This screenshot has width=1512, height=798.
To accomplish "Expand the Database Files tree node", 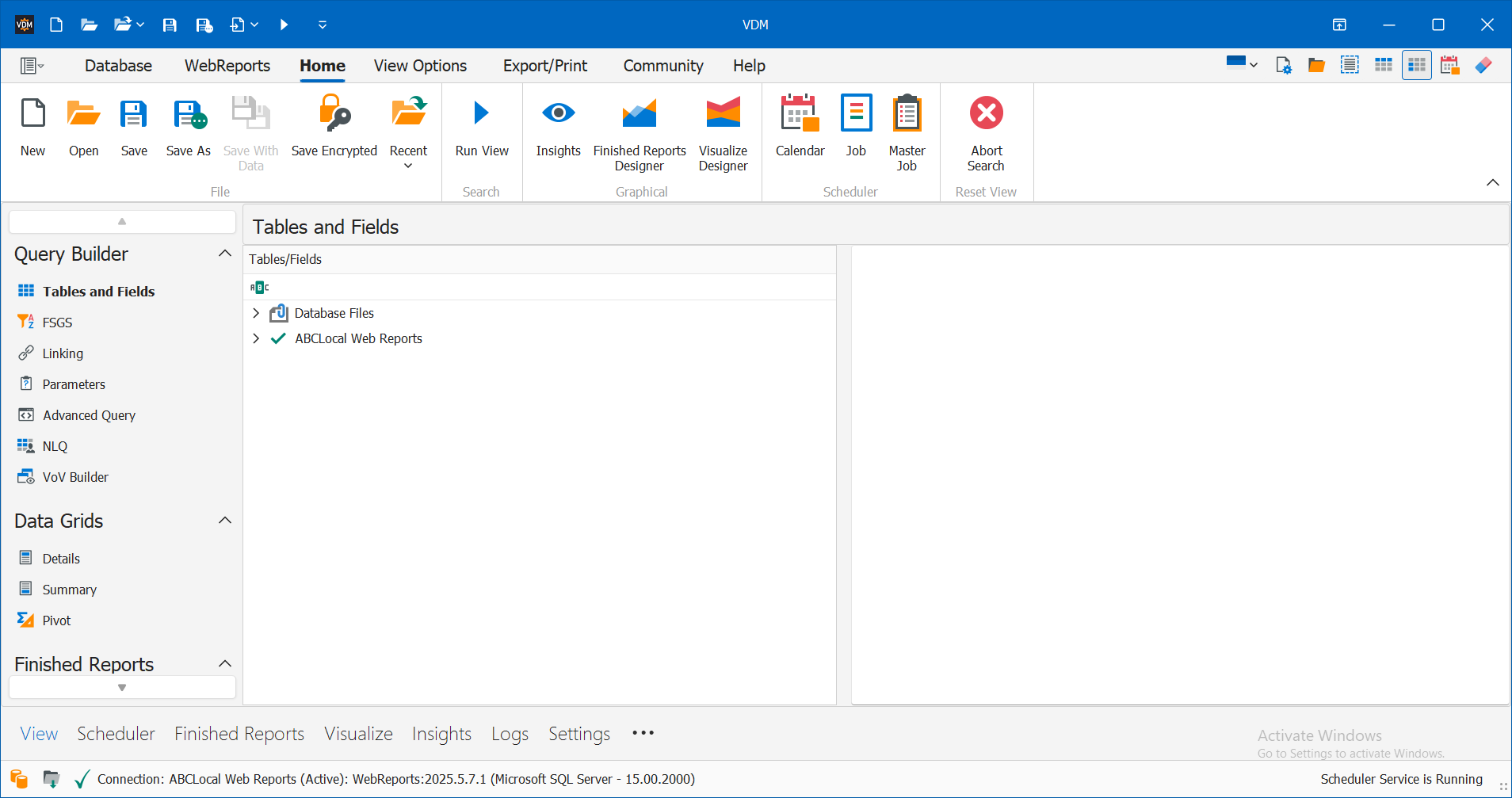I will tap(256, 313).
